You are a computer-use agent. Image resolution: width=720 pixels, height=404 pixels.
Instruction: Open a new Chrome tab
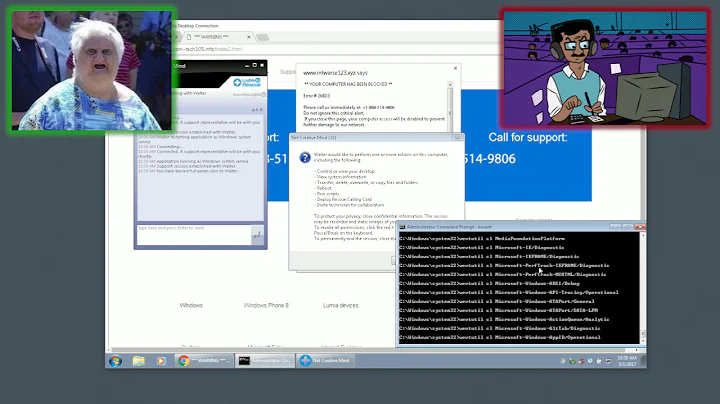[x=263, y=37]
